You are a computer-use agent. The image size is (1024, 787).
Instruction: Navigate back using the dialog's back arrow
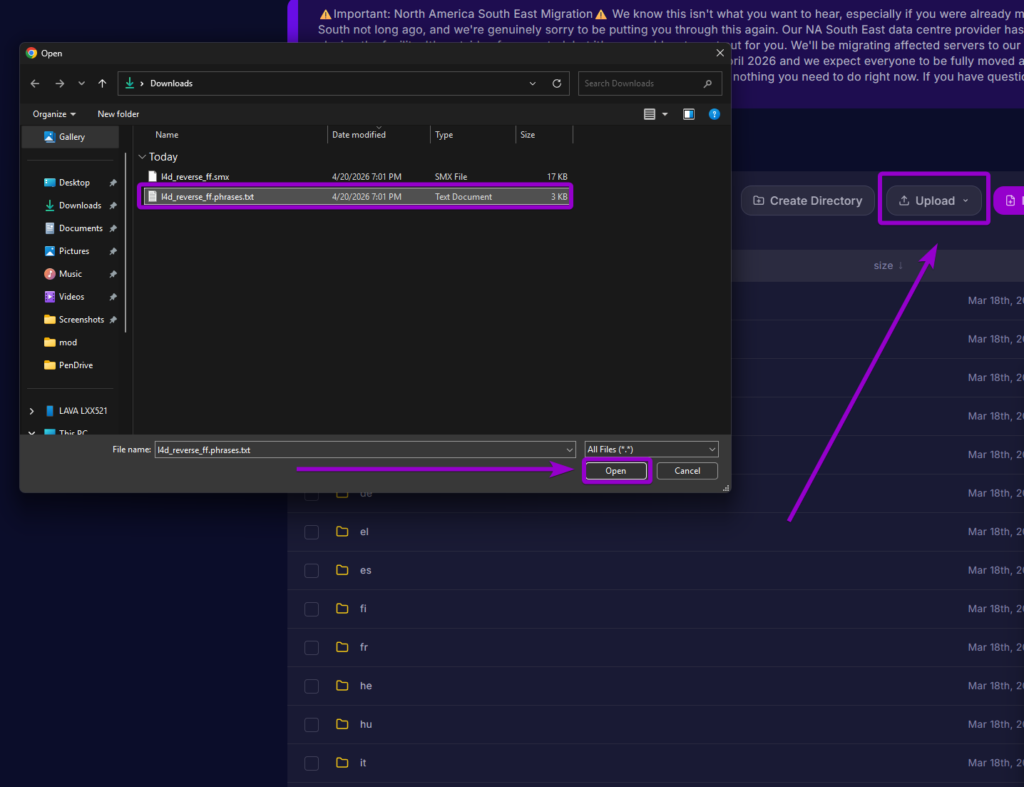tap(34, 83)
